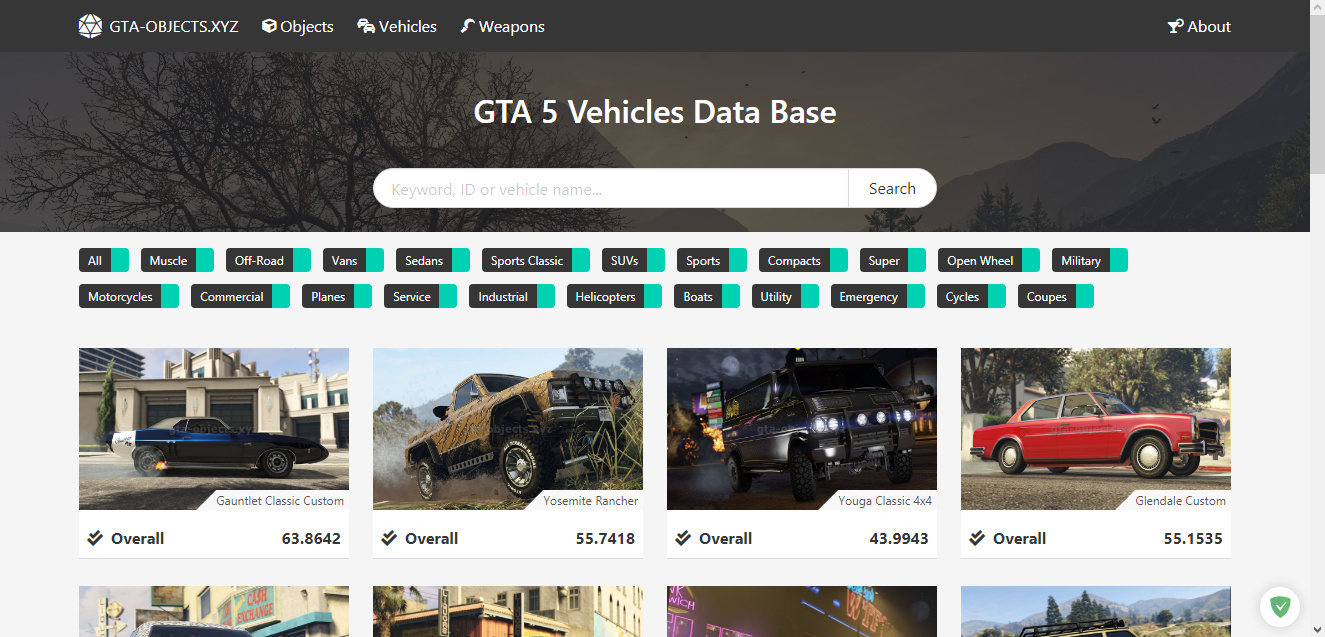Click the Overall checkmark icon under Yosemite Rancher
The image size is (1325, 637).
[388, 537]
